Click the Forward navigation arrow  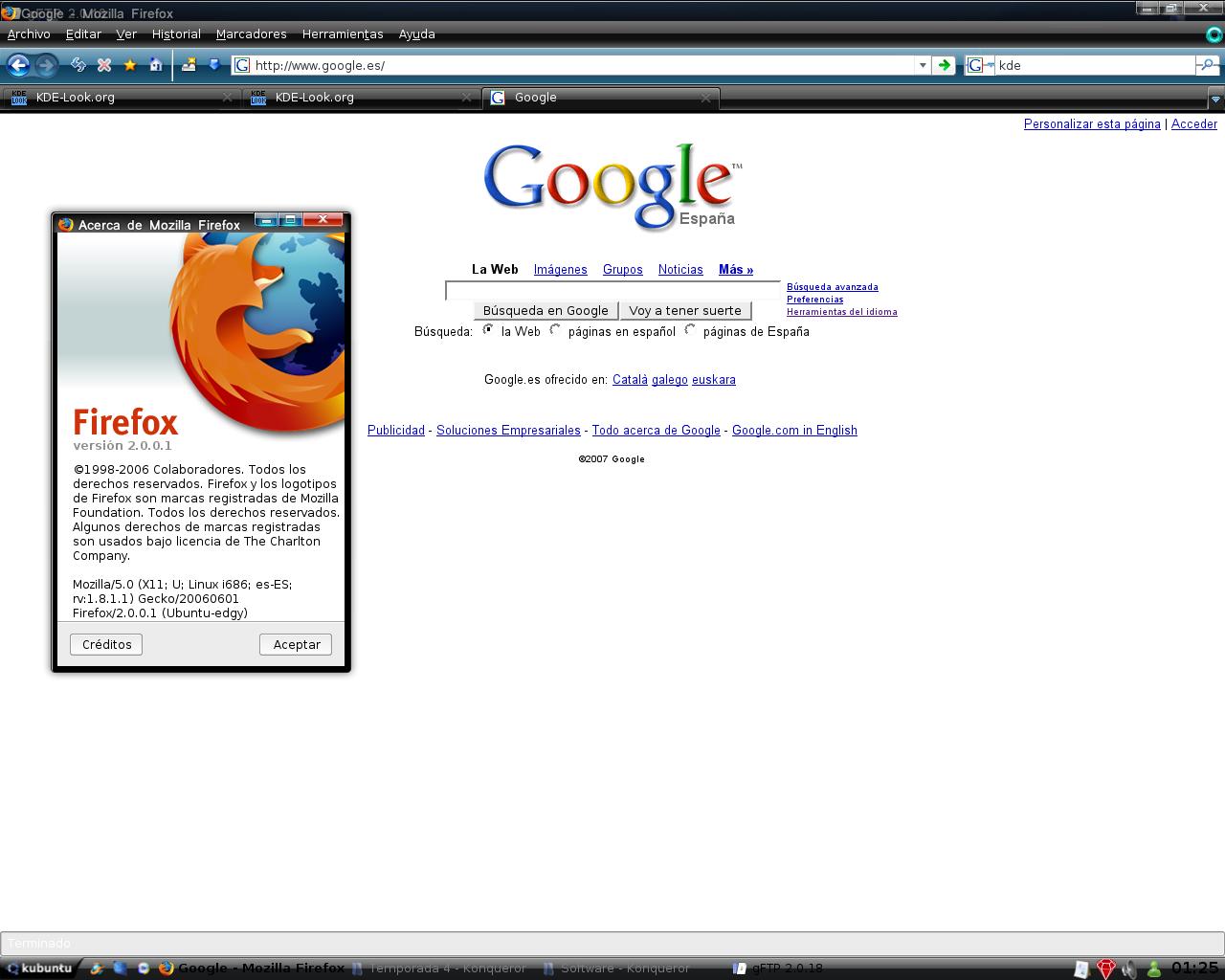(45, 65)
